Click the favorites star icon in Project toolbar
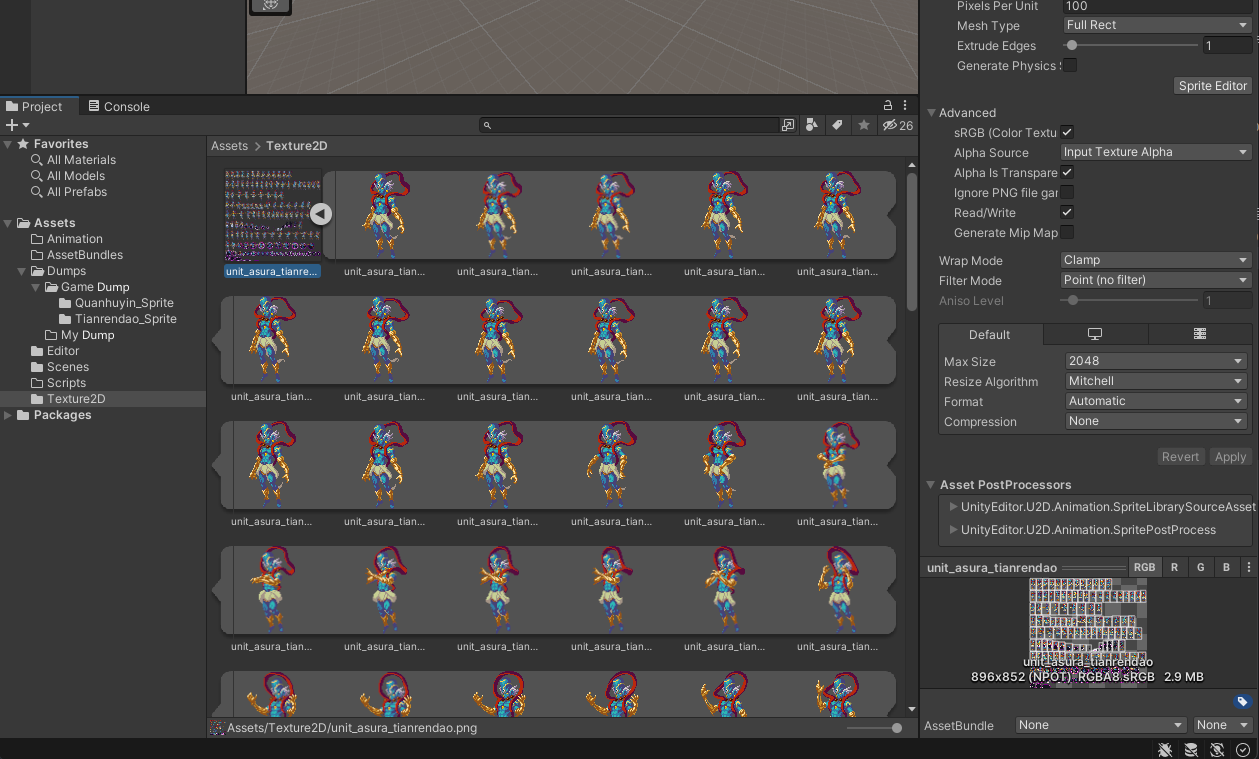The image size is (1259, 759). [x=864, y=125]
